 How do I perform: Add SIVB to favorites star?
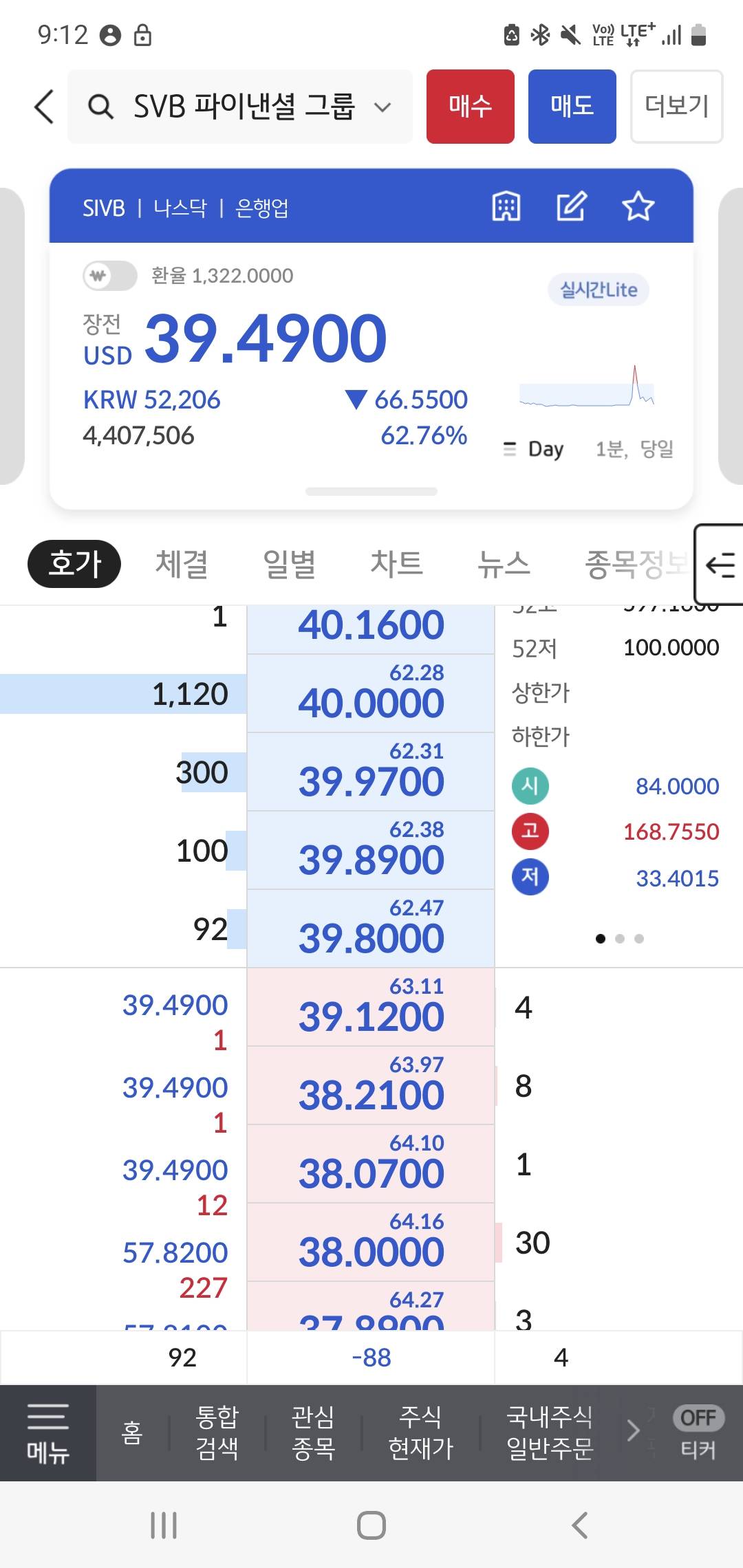coord(638,206)
